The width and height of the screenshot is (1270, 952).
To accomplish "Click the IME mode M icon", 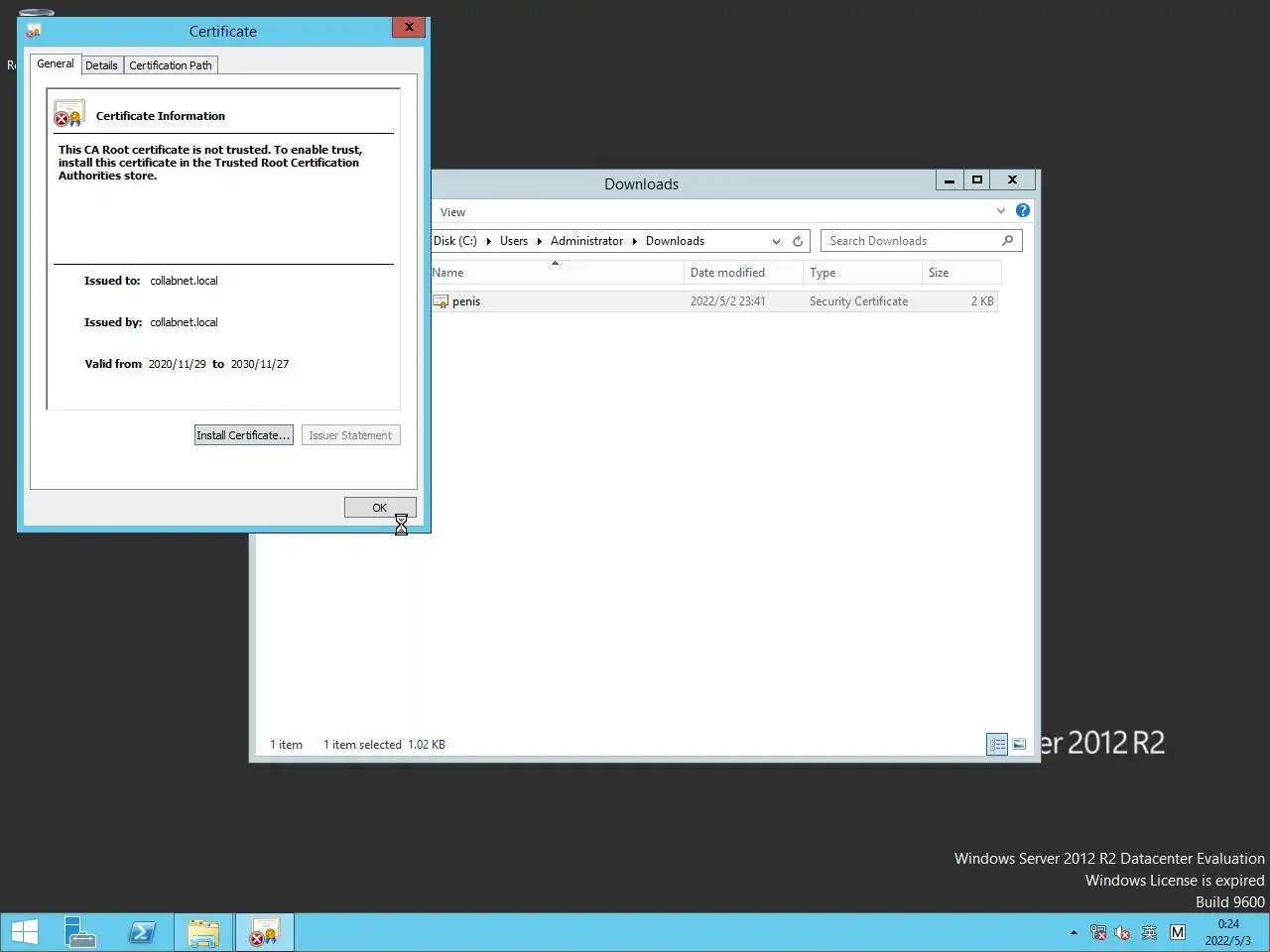I will tap(1178, 932).
